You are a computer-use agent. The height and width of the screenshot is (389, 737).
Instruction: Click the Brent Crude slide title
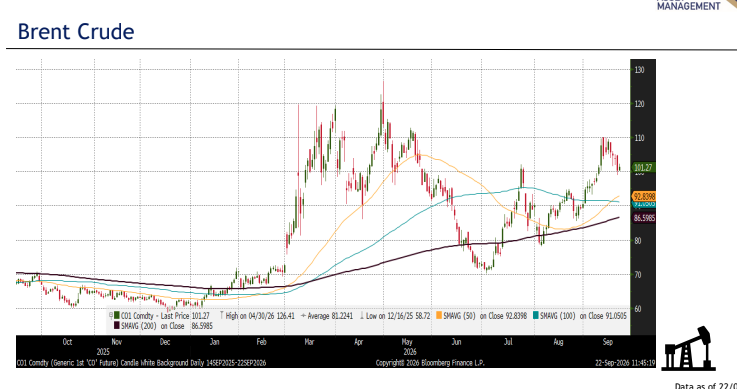pyautogui.click(x=76, y=32)
